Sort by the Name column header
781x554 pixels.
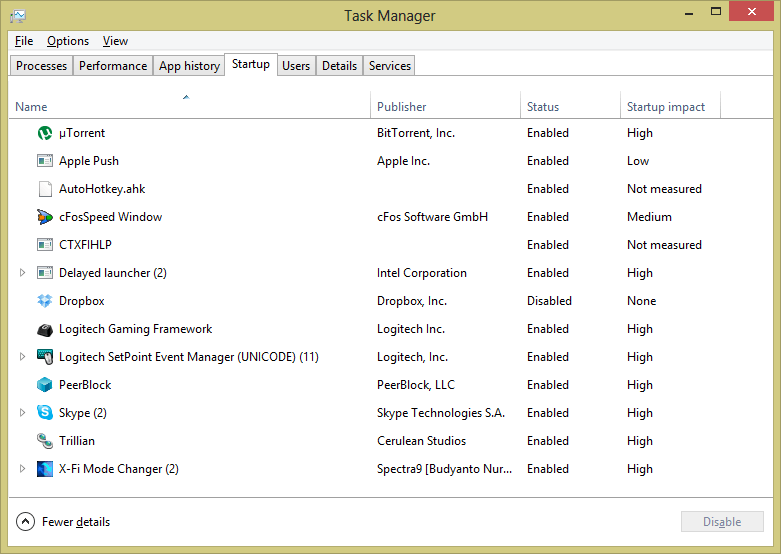[189, 105]
